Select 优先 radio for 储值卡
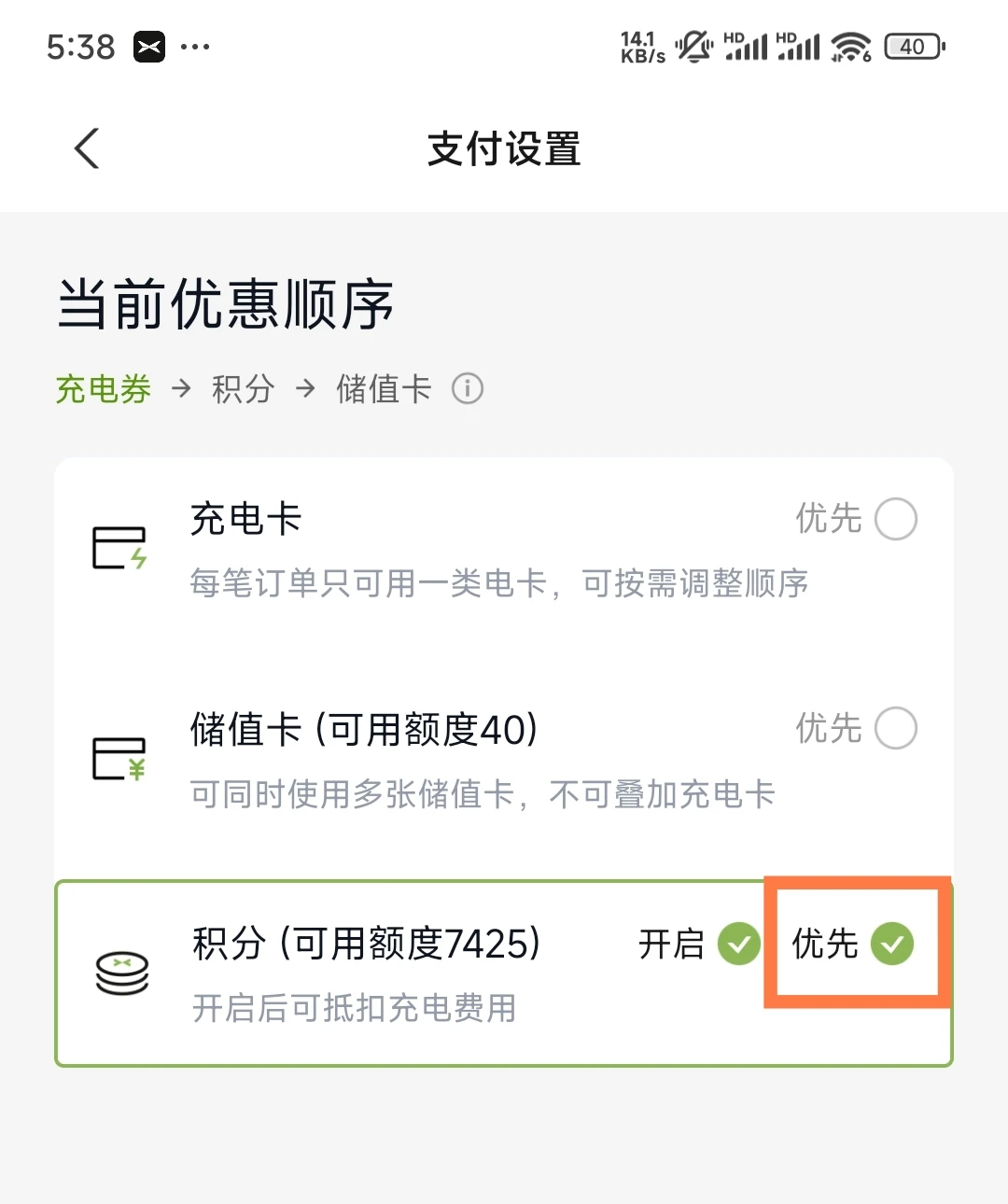 [896, 728]
